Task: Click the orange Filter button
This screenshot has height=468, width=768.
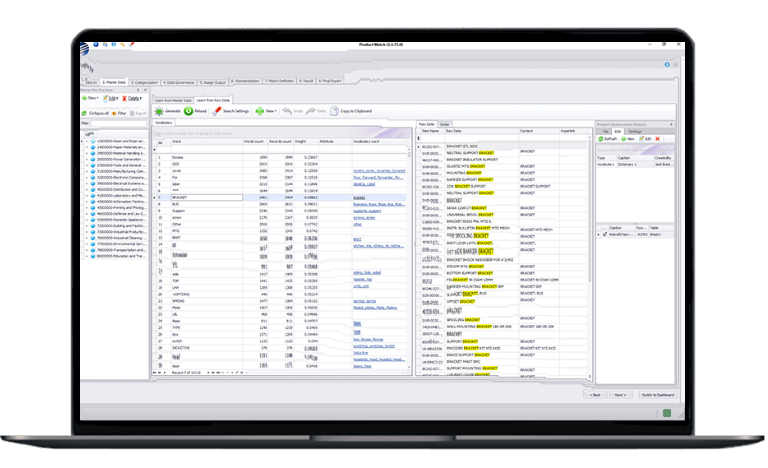Action: pyautogui.click(x=119, y=113)
